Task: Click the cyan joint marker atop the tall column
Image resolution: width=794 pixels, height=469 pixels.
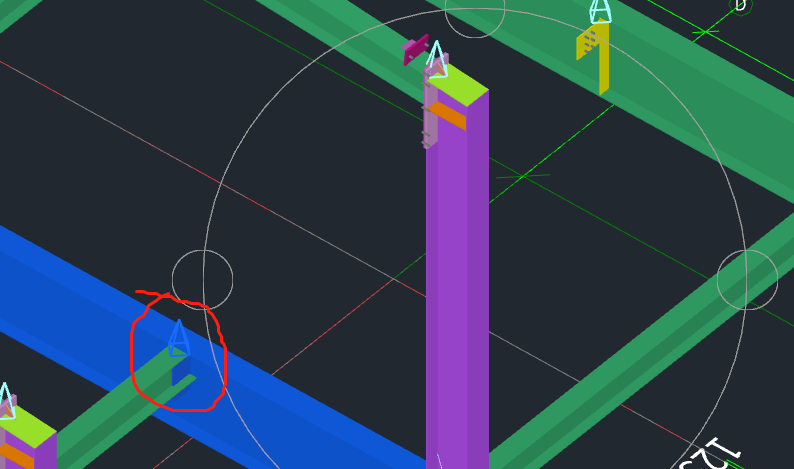Action: (436, 60)
